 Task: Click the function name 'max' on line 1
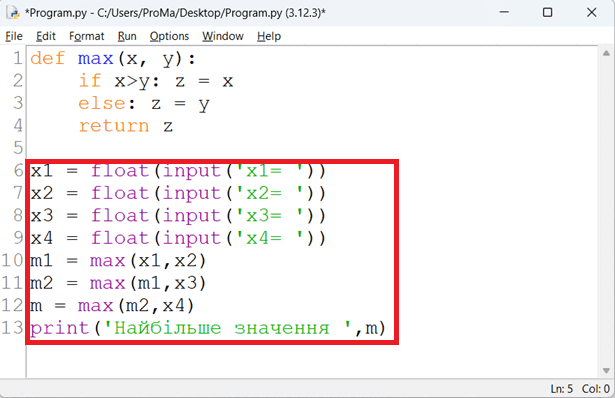[x=95, y=58]
